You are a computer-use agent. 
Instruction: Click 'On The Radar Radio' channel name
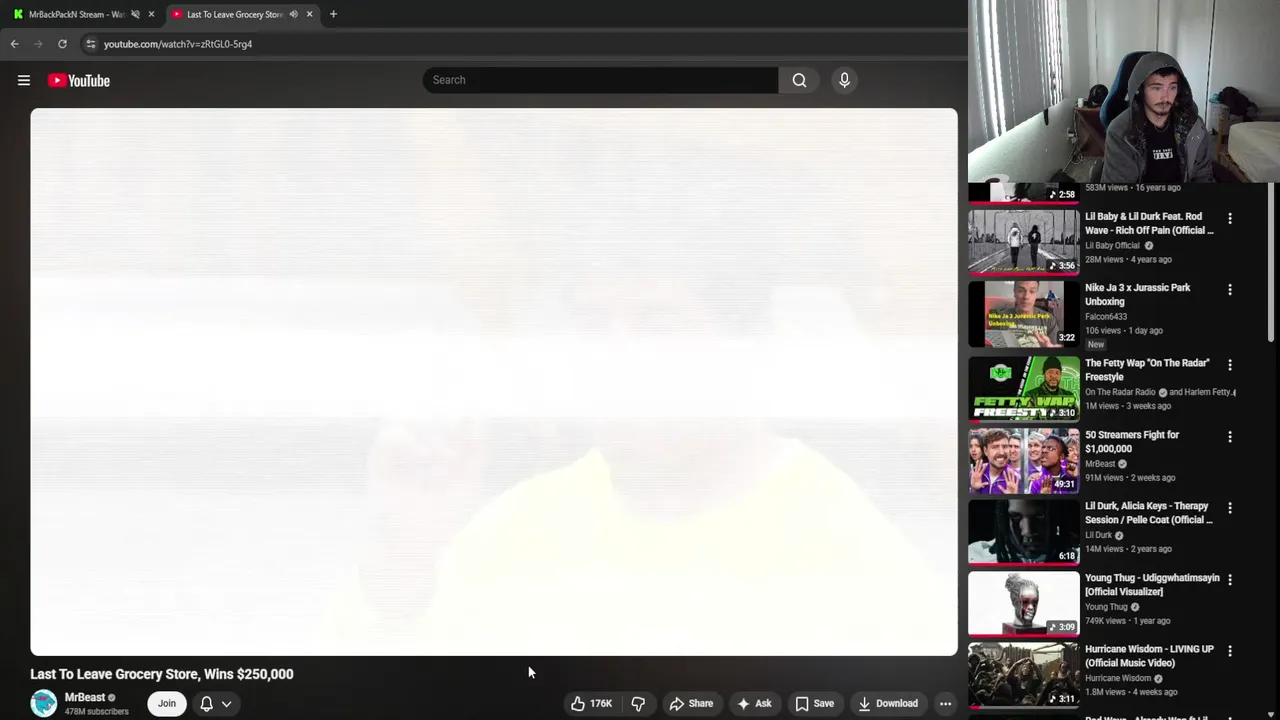1120,392
